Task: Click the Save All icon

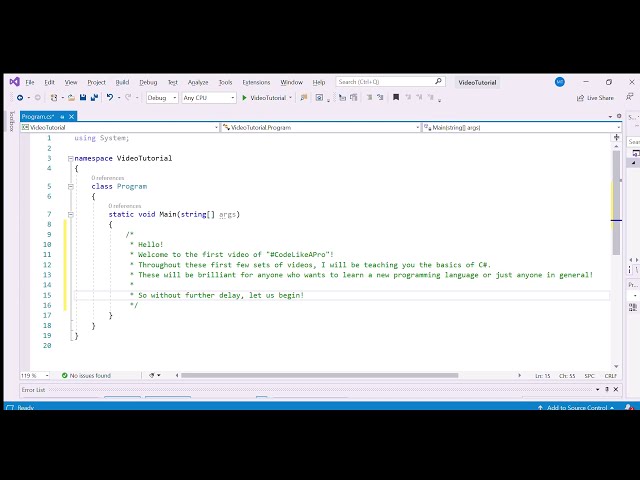Action: click(x=94, y=98)
